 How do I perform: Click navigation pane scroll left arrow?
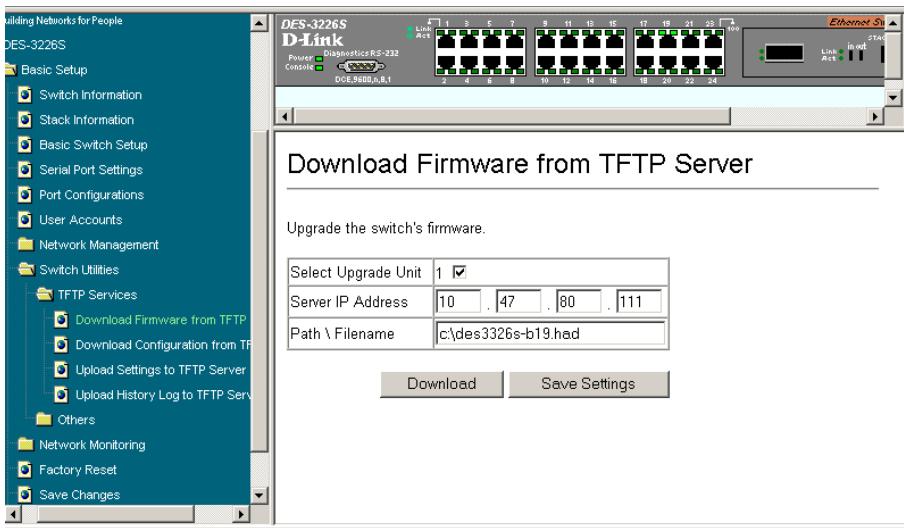click(x=13, y=514)
